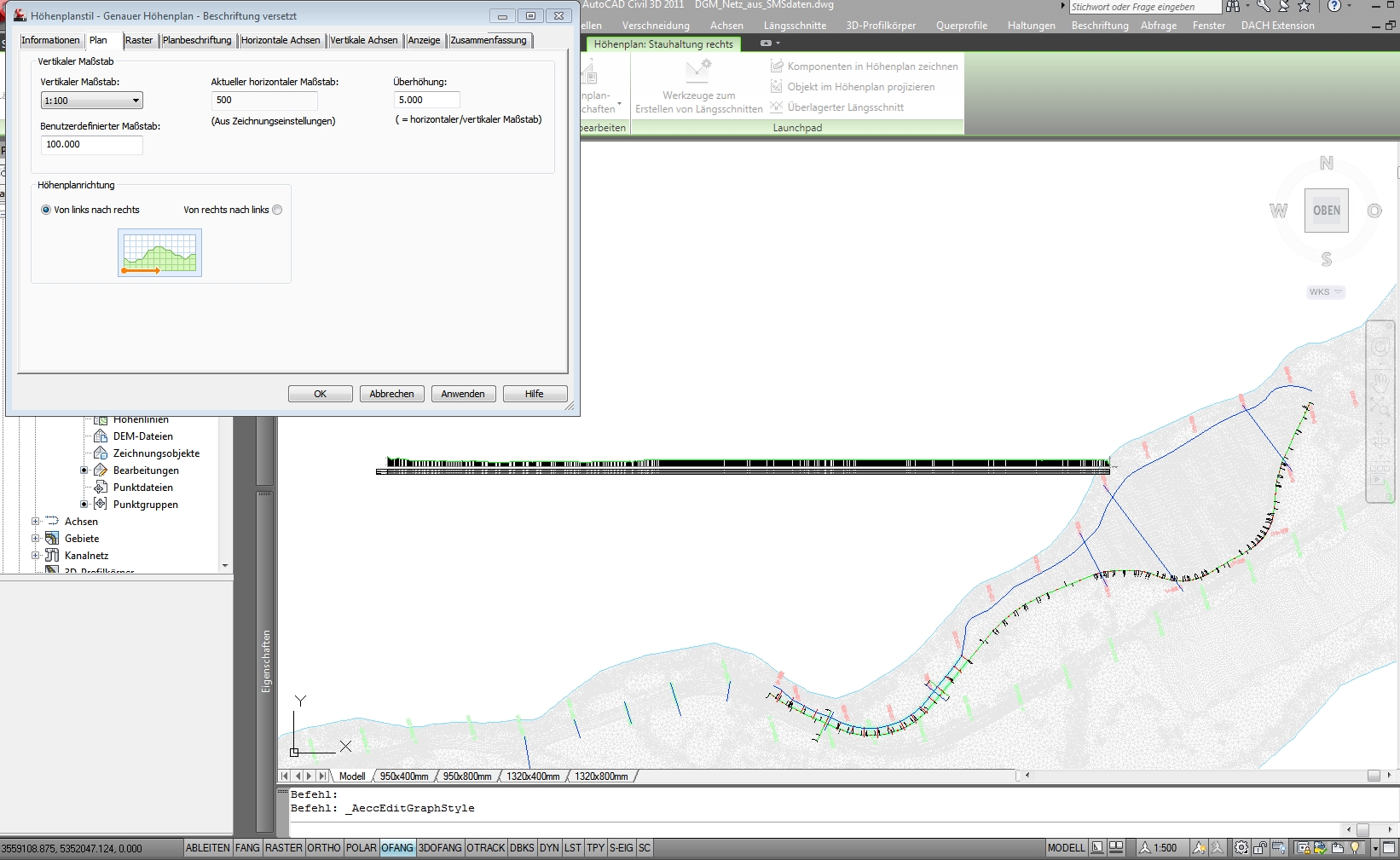Select Von links nach rechts direction
1400x860 pixels.
point(46,210)
